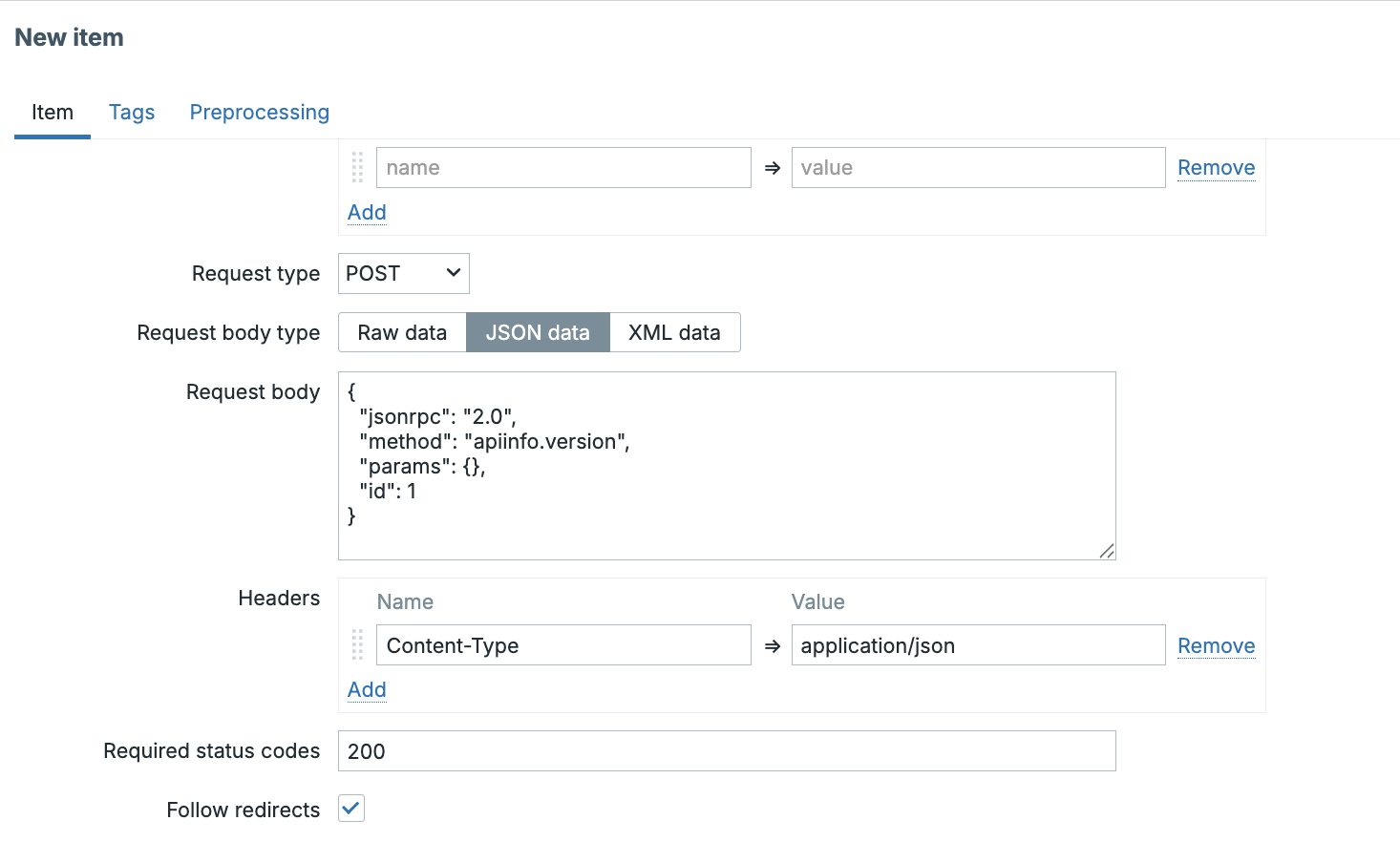Click the arrow between name and value fields
This screenshot has height=842, width=1400.
coord(771,167)
